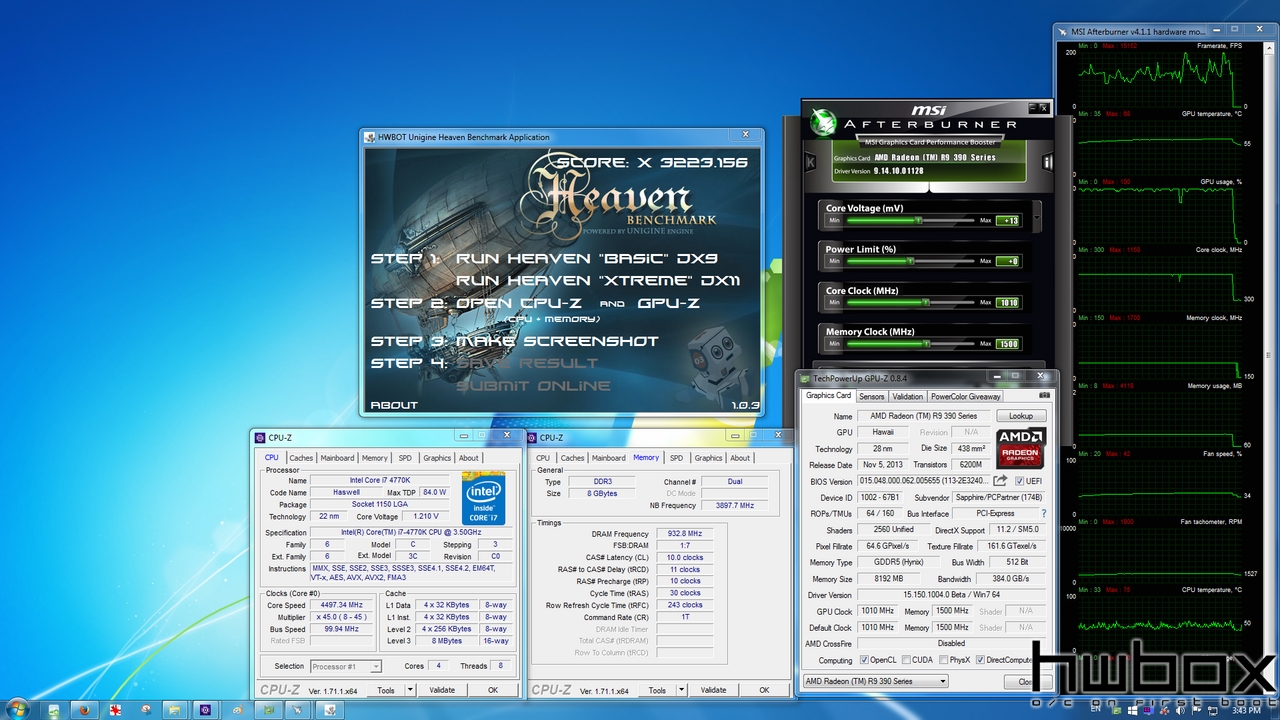Click MAKE SCREENSHOT step
The width and height of the screenshot is (1280, 720).
(557, 341)
